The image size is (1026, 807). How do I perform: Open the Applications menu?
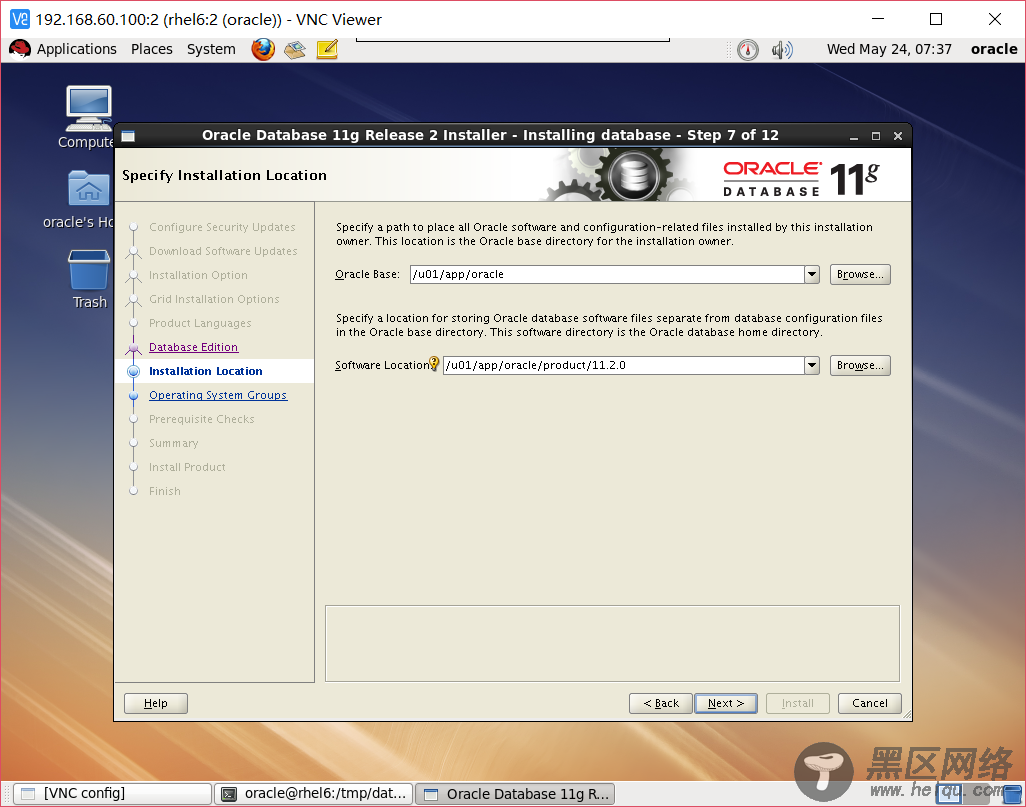77,49
